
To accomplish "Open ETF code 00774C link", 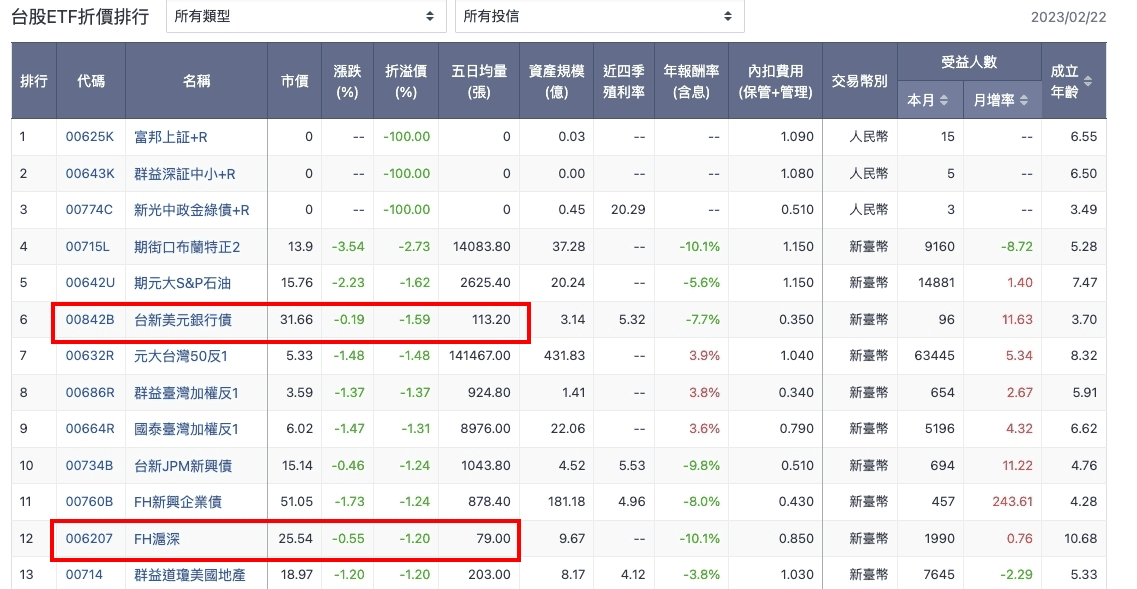I will (x=89, y=210).
